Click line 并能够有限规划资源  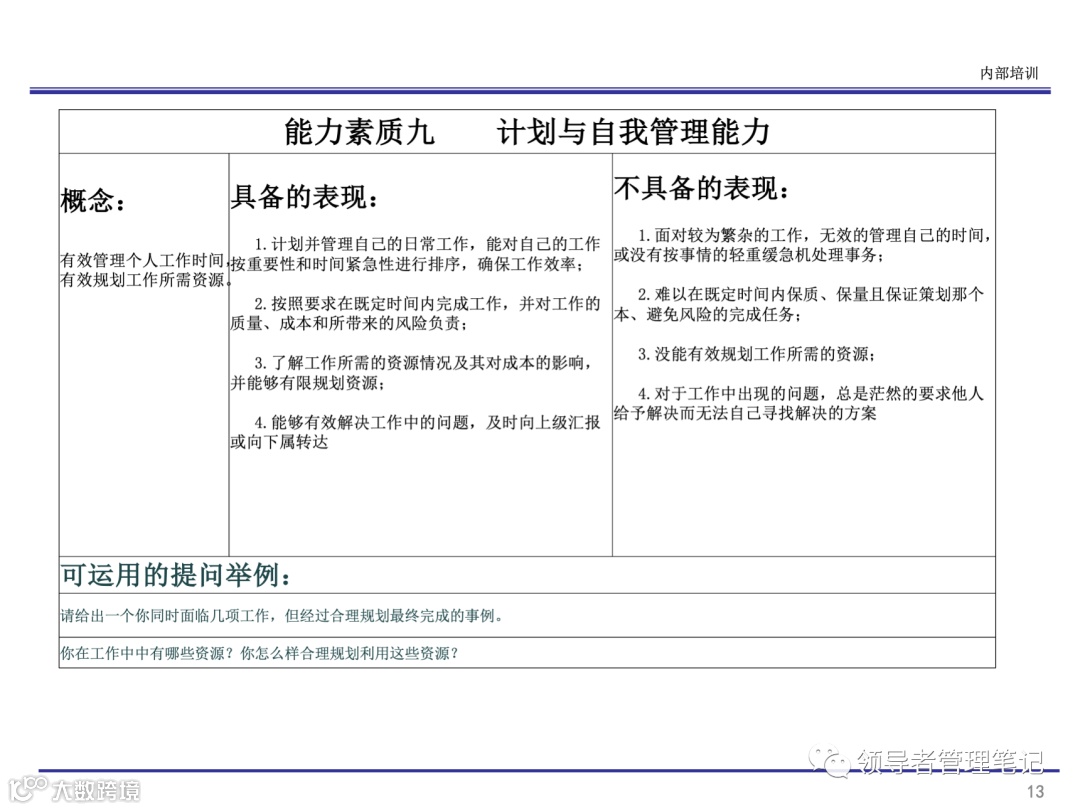pos(307,383)
